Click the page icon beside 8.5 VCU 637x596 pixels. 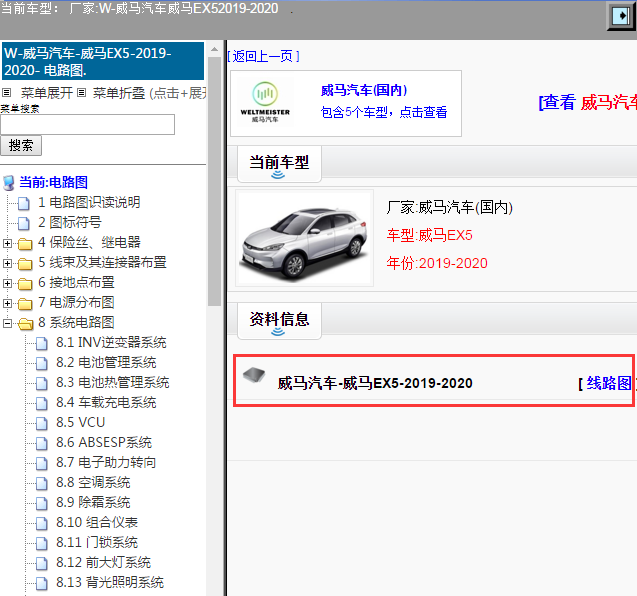click(x=41, y=423)
